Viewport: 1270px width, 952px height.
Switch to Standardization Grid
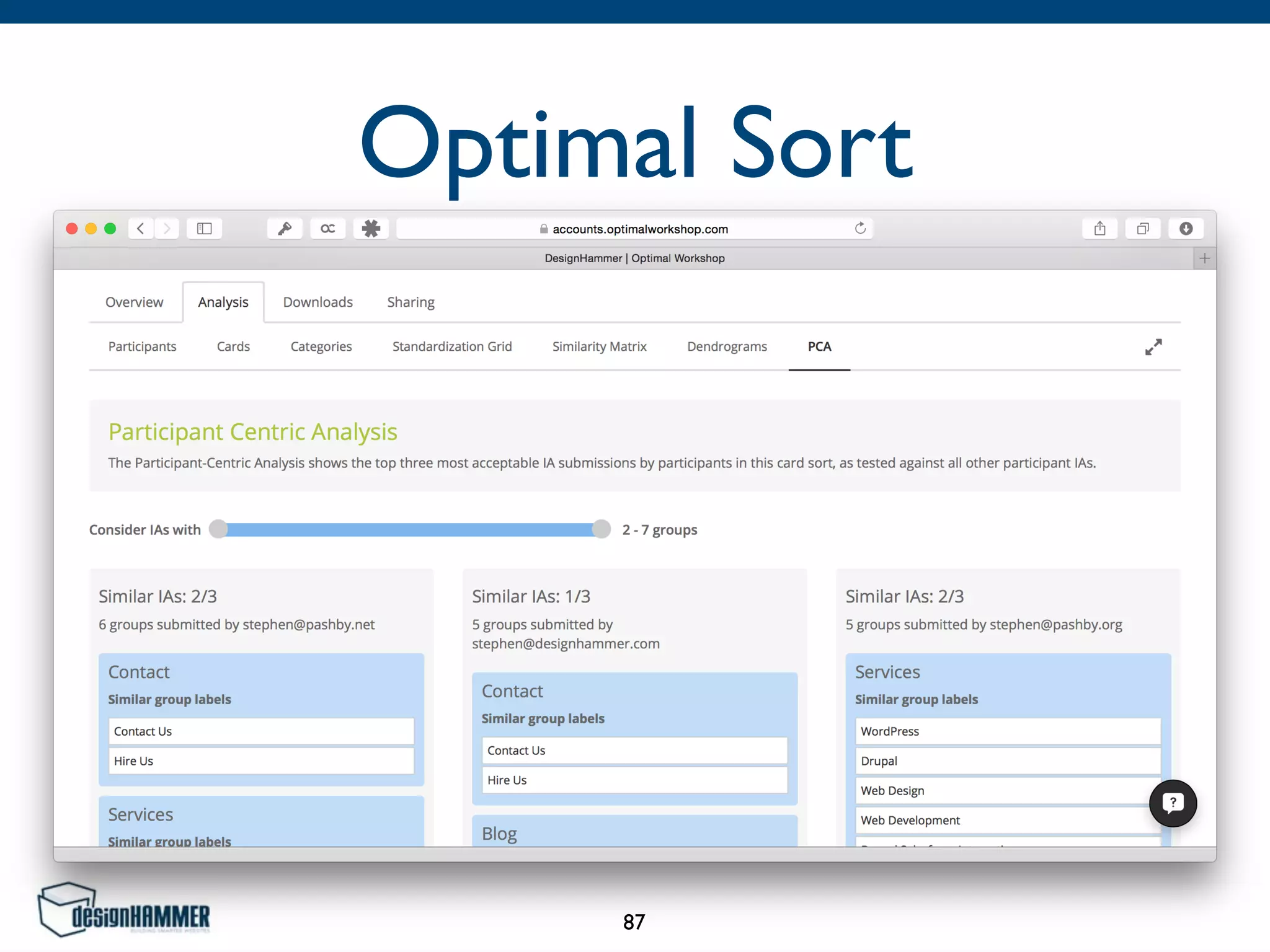452,346
